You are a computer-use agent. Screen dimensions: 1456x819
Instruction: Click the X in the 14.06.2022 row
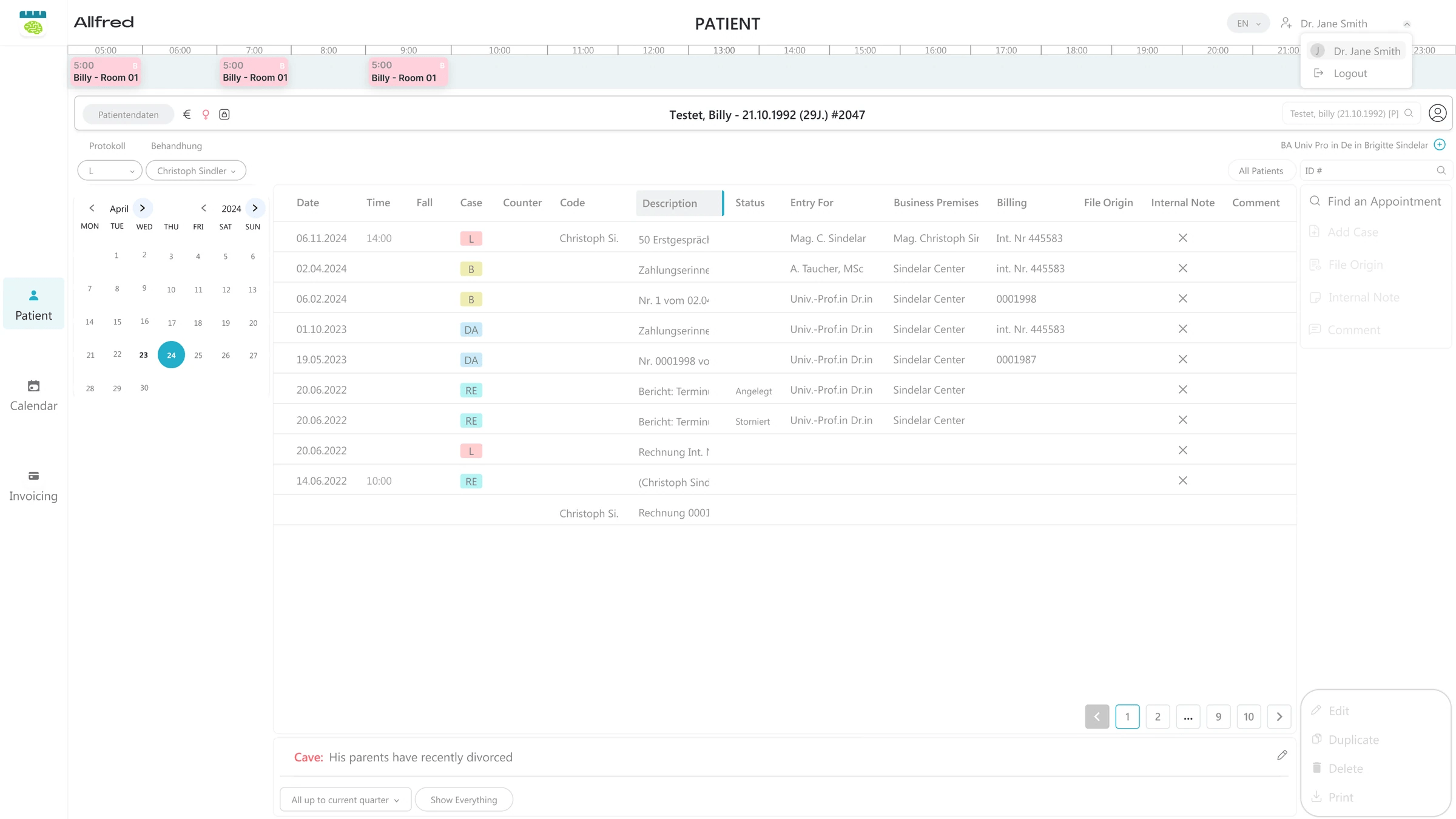1182,480
